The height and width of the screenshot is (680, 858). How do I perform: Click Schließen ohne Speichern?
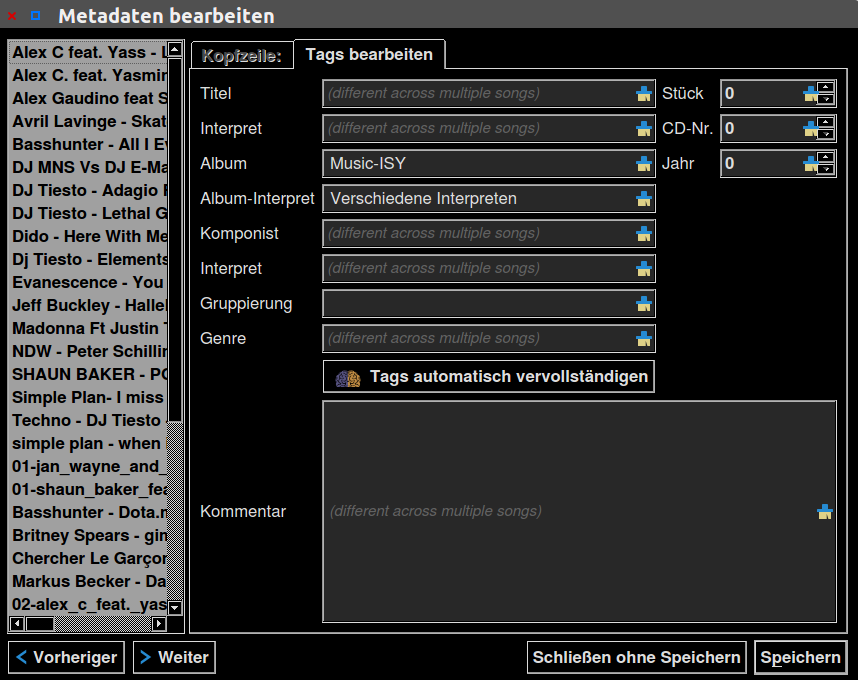click(636, 657)
